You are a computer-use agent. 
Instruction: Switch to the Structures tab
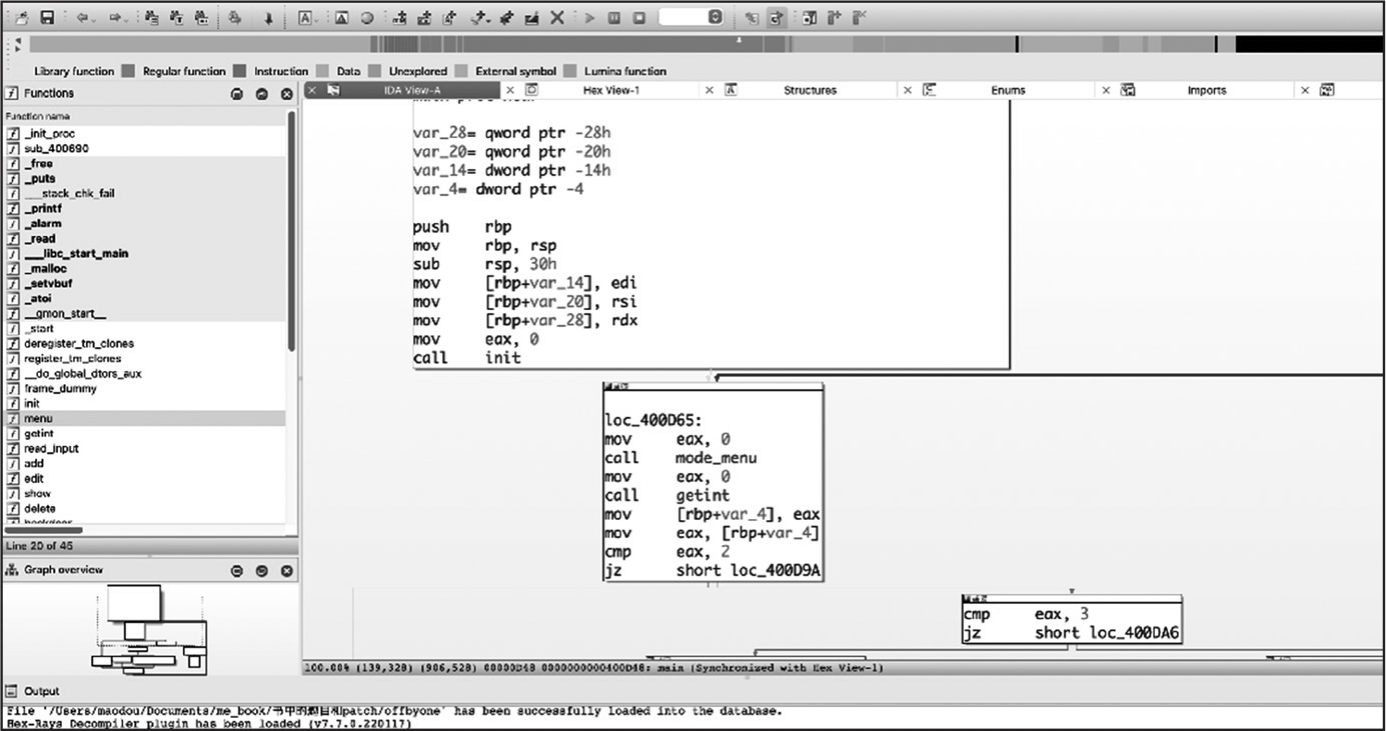(x=809, y=90)
